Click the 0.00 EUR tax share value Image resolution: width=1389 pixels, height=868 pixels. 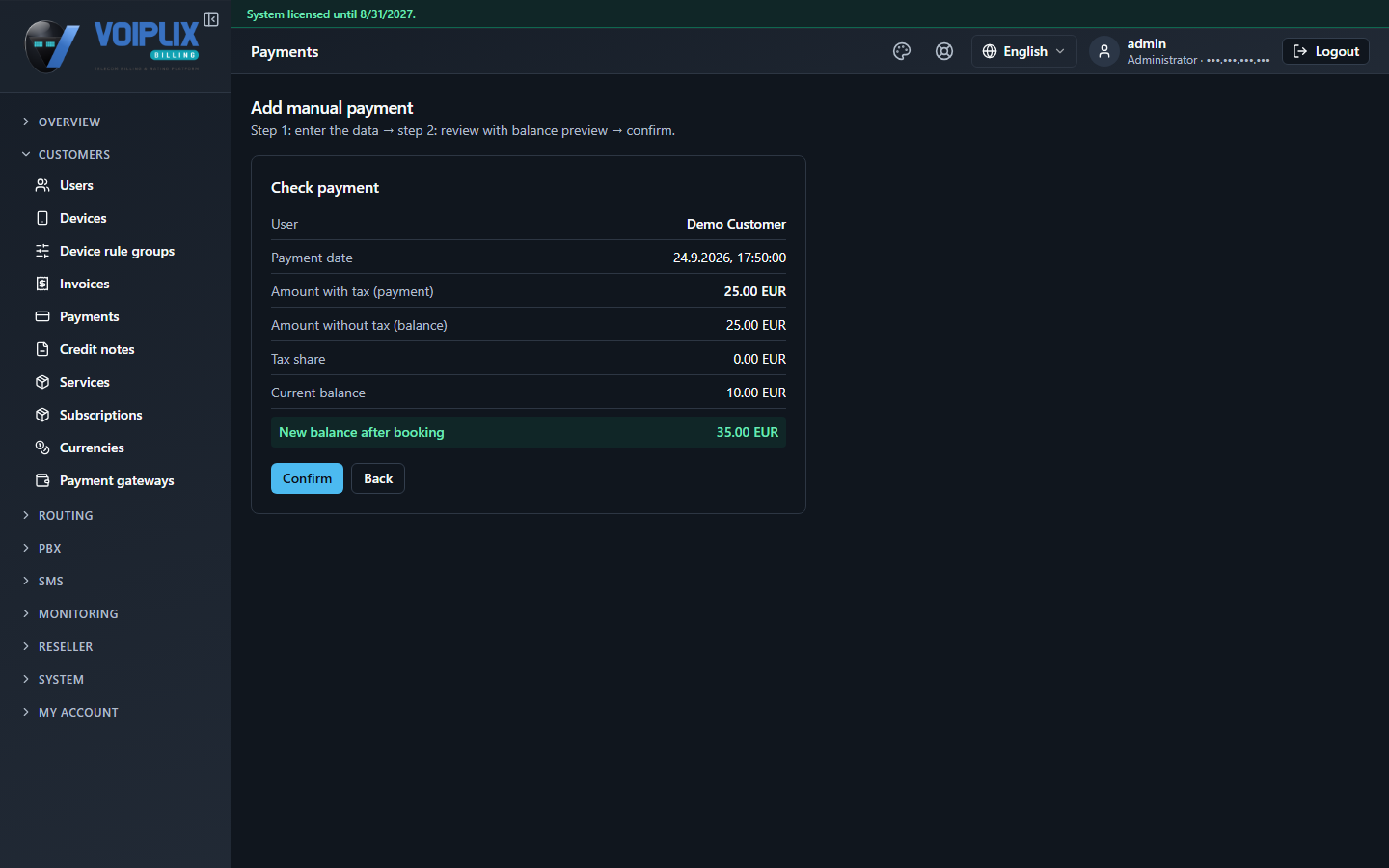coord(759,359)
